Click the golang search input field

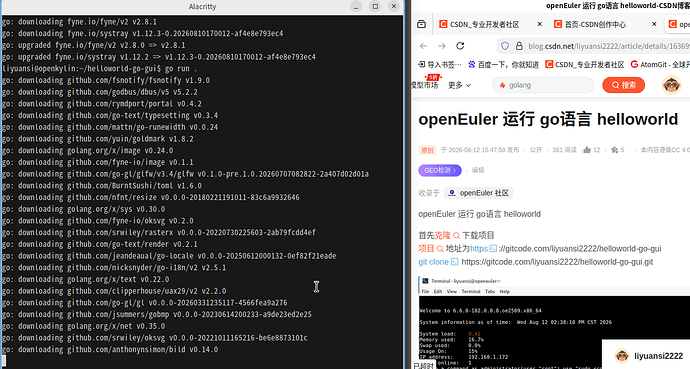543,85
